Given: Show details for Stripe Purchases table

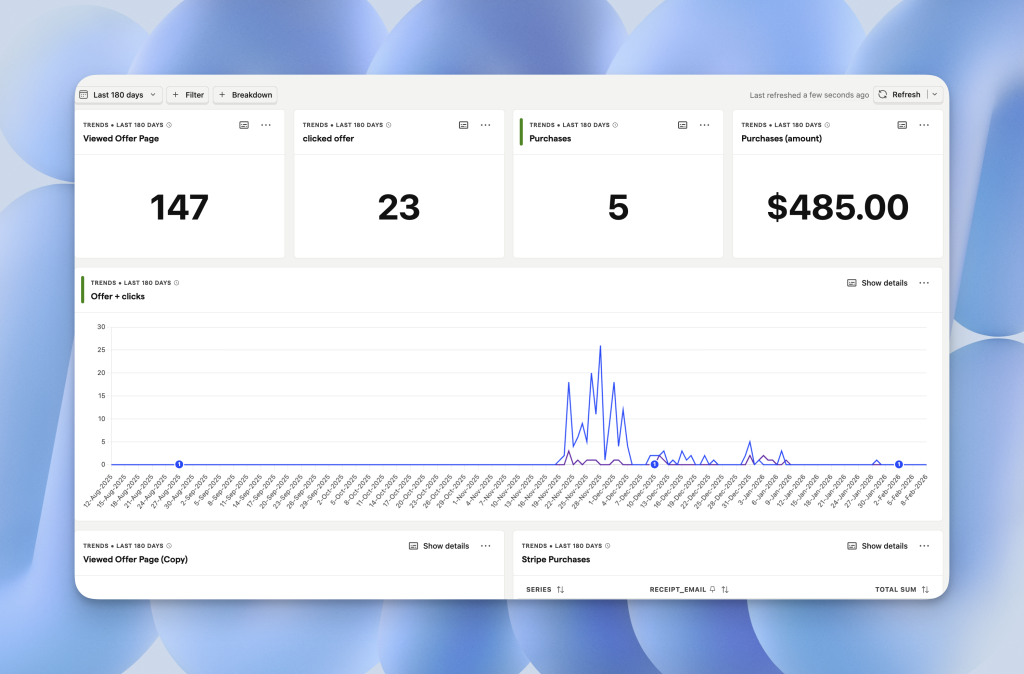Looking at the screenshot, I should (877, 546).
